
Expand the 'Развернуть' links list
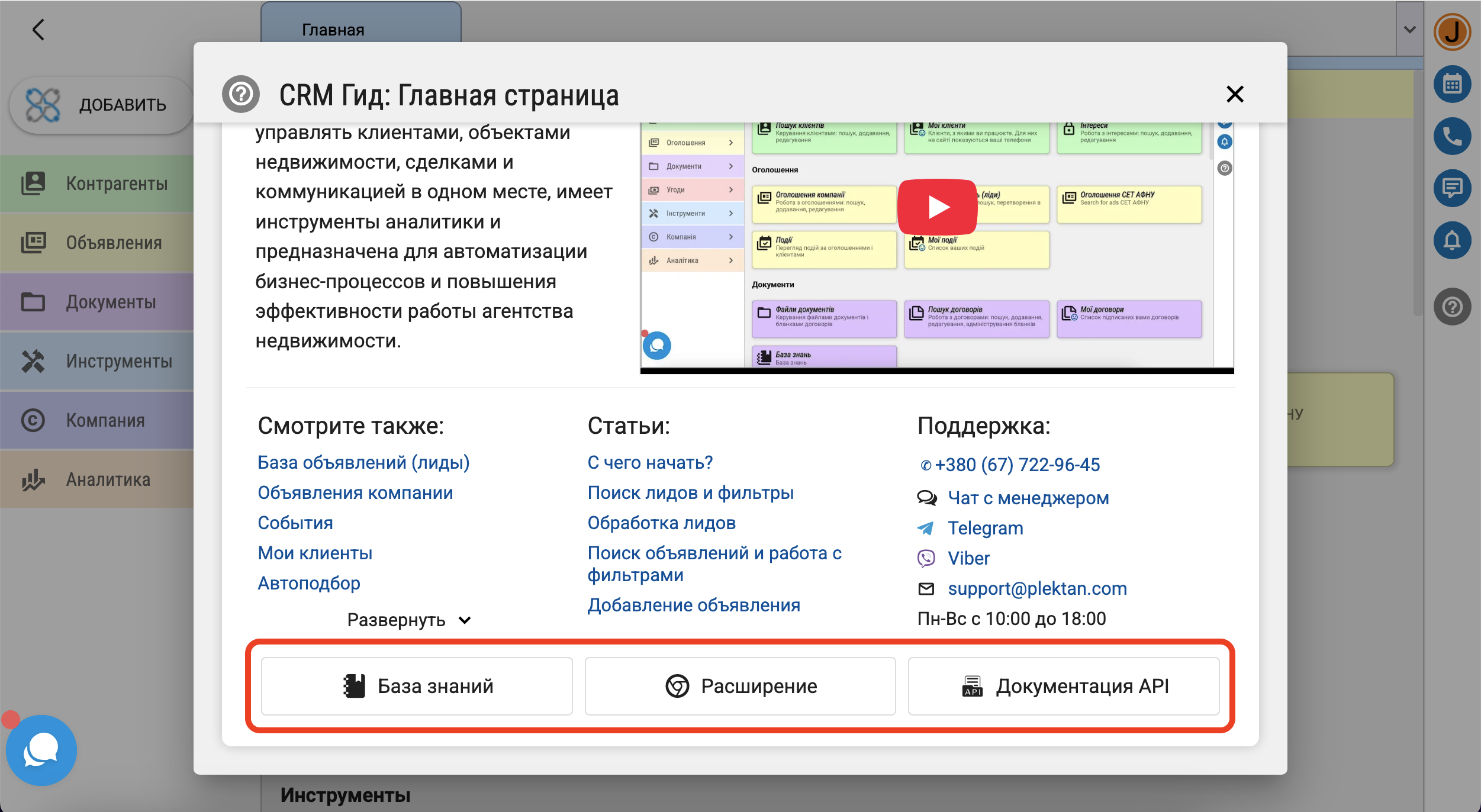pos(408,620)
